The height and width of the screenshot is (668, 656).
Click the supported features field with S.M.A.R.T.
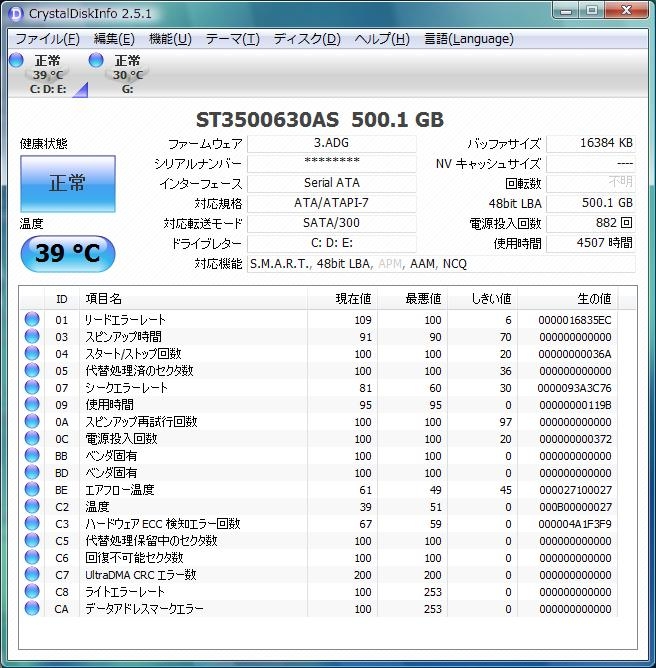pyautogui.click(x=441, y=264)
